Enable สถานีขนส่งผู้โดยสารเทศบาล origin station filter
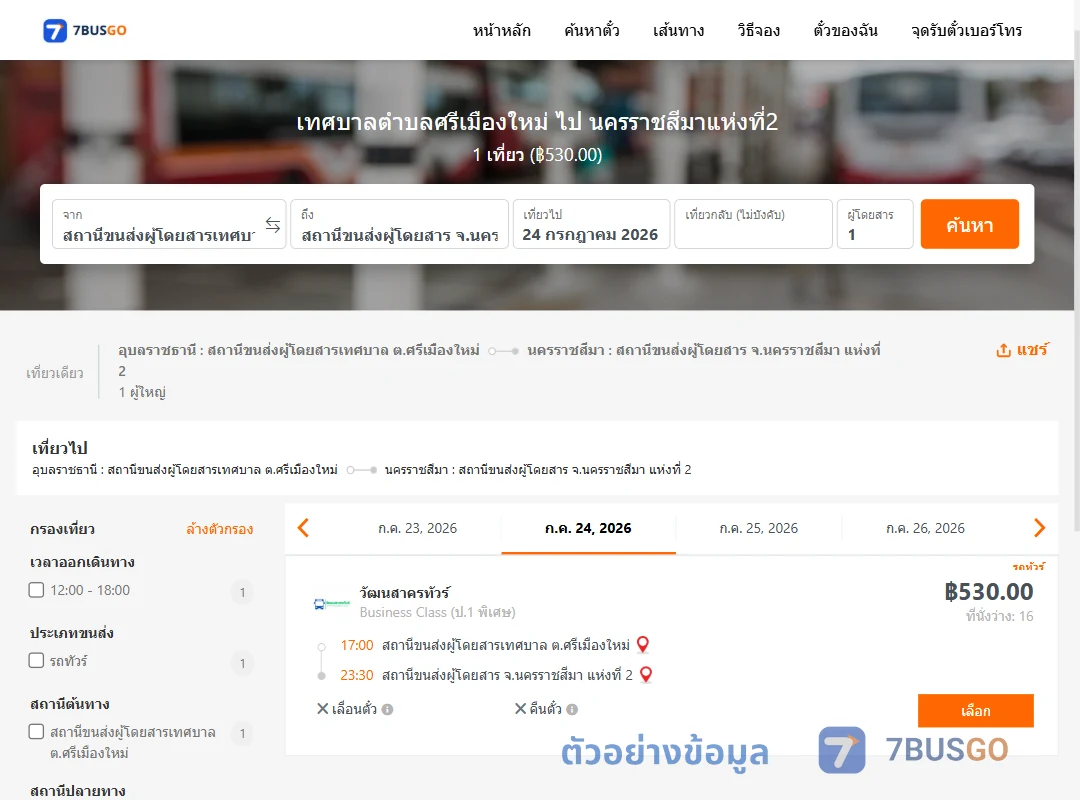The image size is (1080, 800). (36, 731)
